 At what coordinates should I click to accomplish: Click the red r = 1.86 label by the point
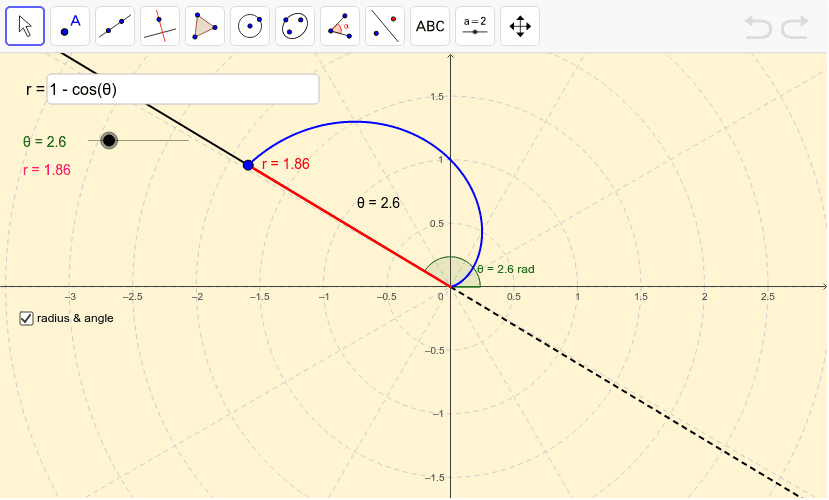tap(285, 164)
